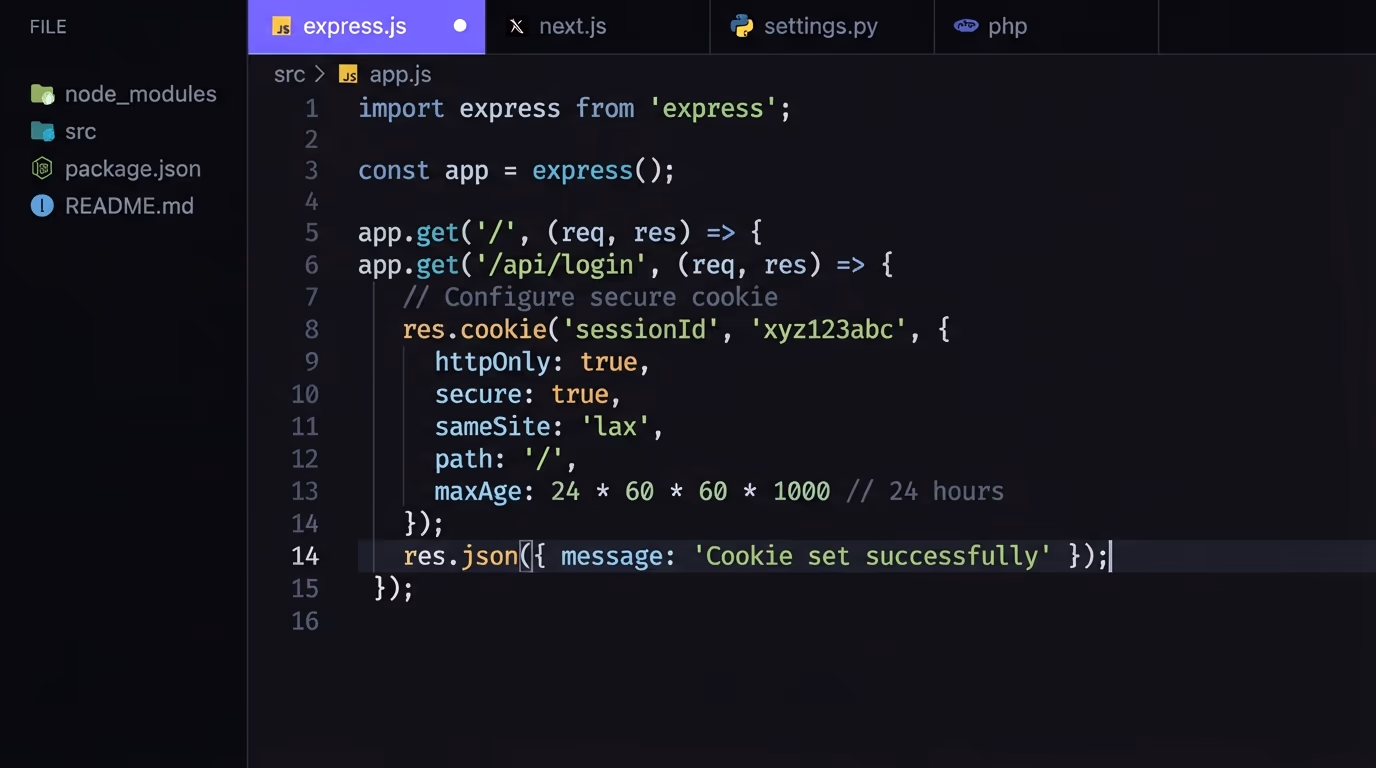The image size is (1376, 768).
Task: Click line number 15 in gutter
Action: [305, 588]
